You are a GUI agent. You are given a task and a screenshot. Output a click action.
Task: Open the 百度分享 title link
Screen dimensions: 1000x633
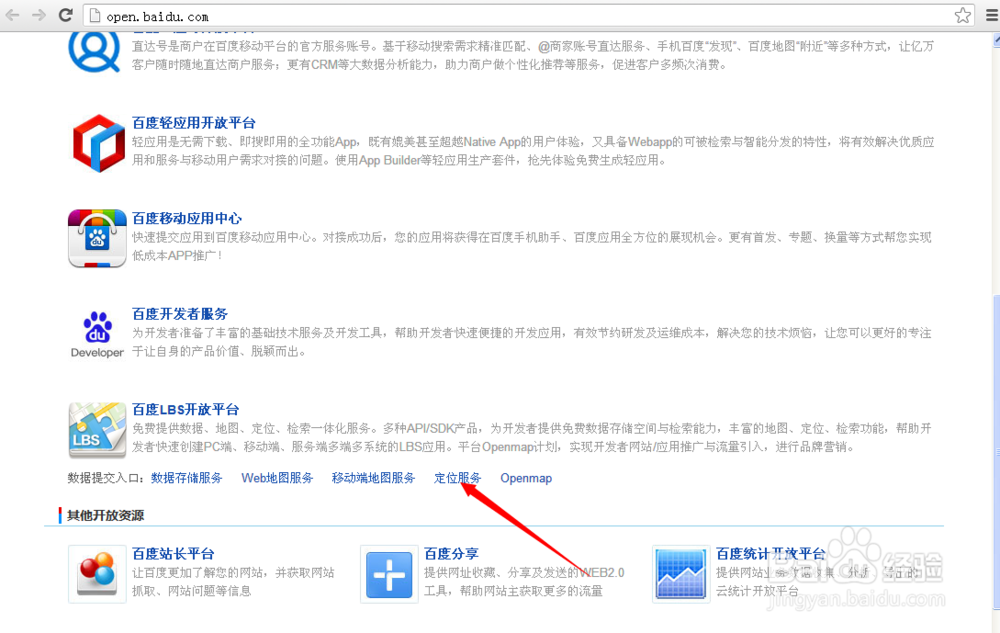tap(452, 554)
